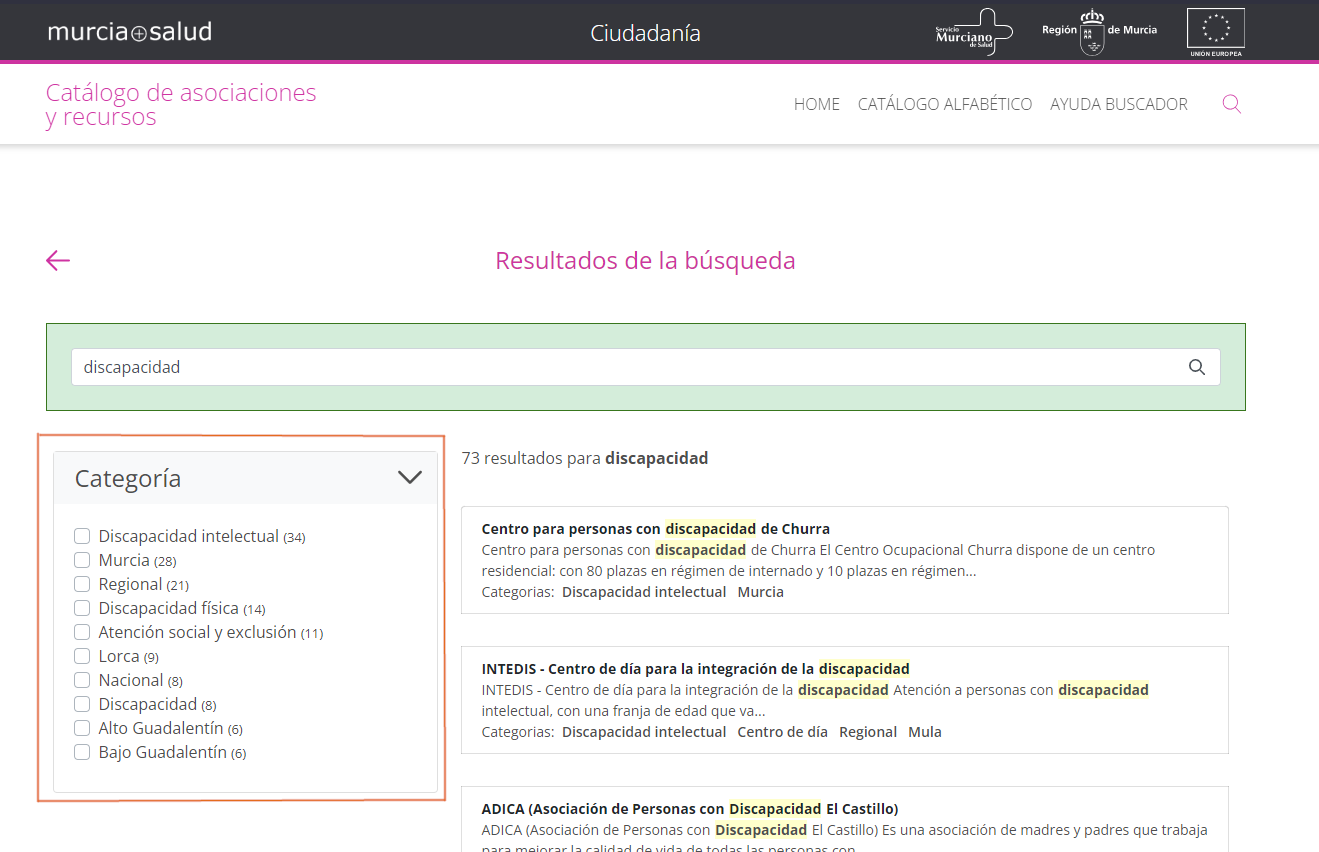This screenshot has width=1319, height=852.
Task: Click the Mula category tag under INTEDIS
Action: (x=924, y=731)
